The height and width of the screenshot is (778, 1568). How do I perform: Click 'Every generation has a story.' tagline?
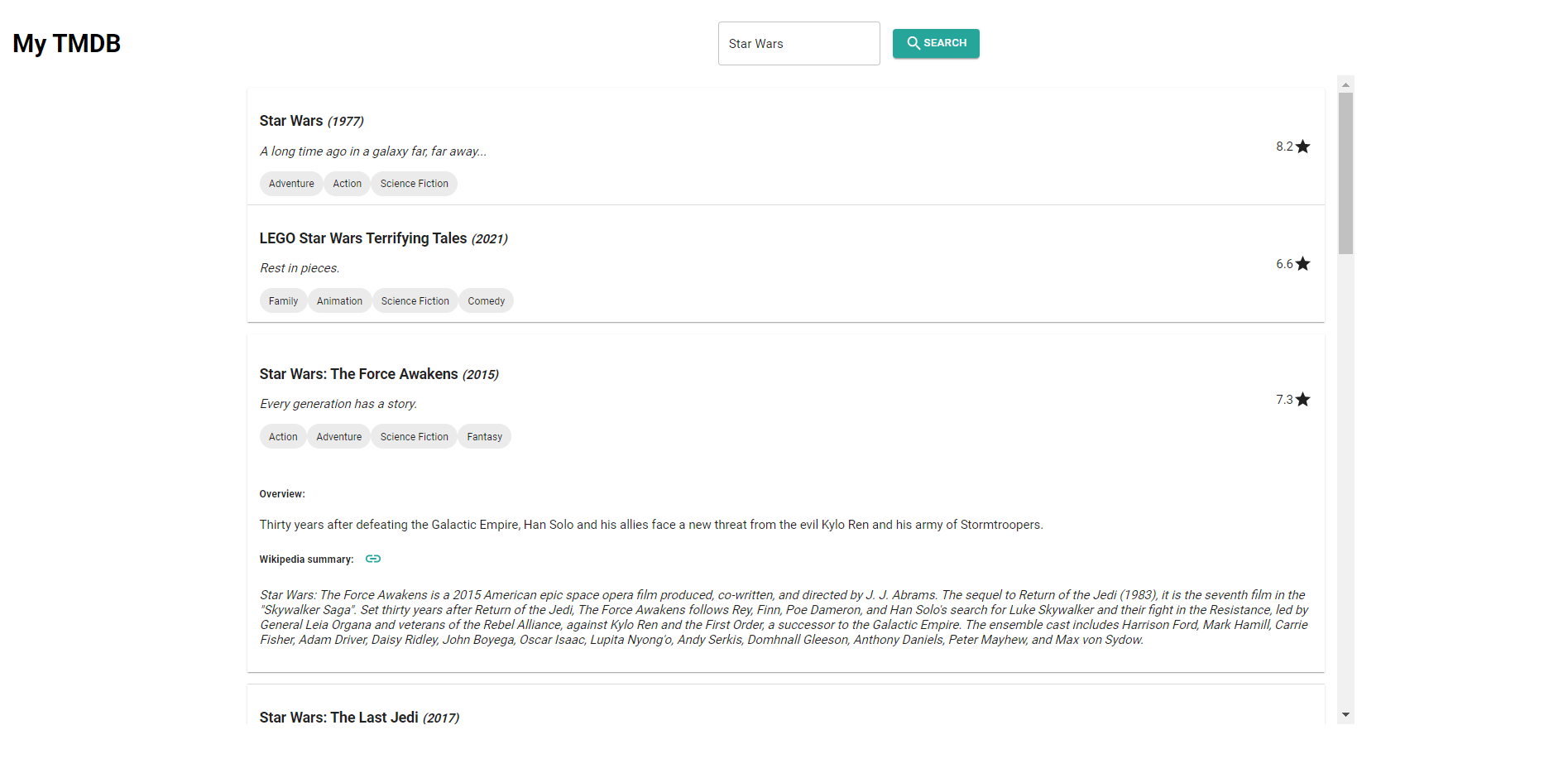338,404
